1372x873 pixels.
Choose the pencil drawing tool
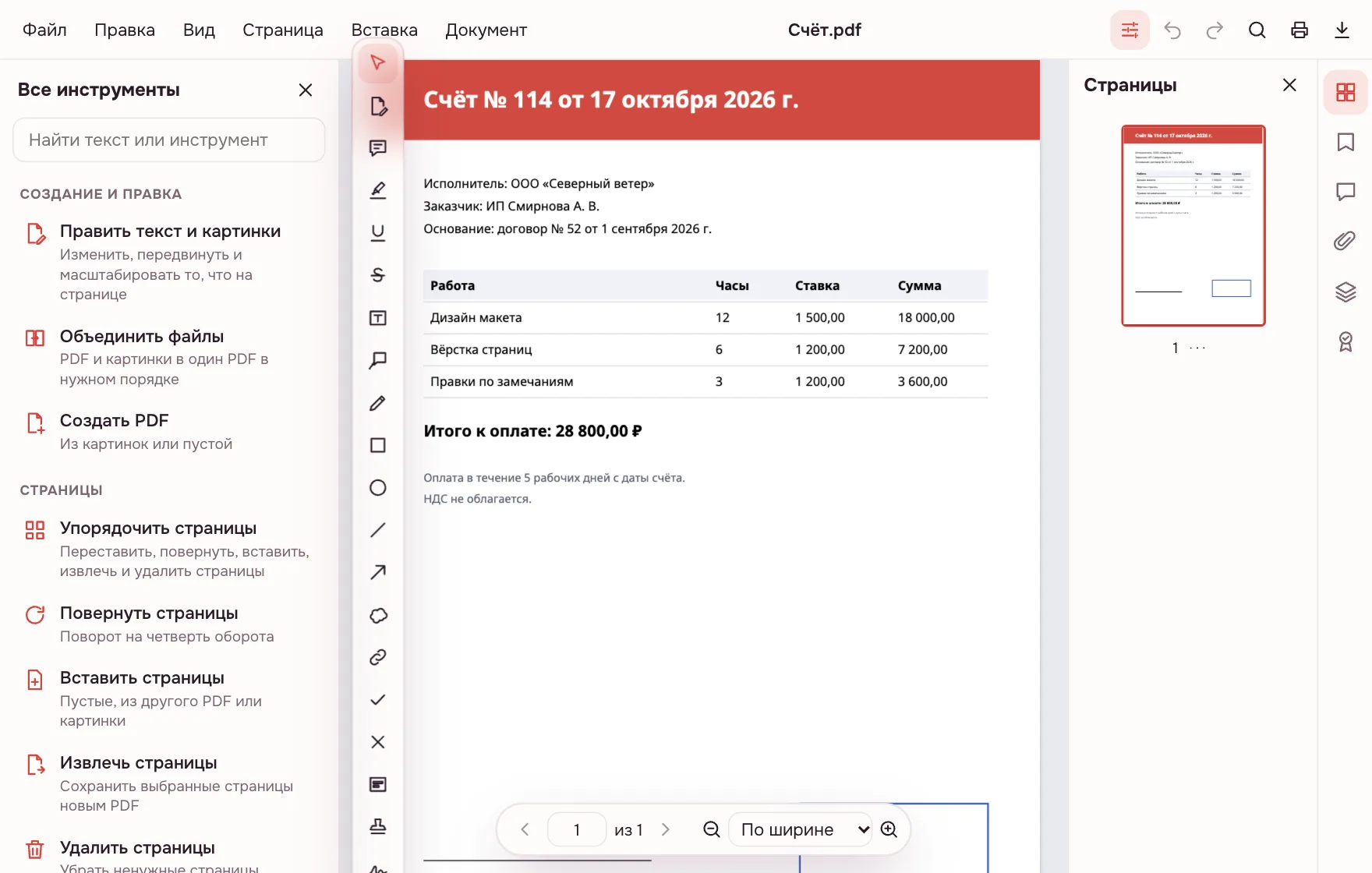click(378, 403)
